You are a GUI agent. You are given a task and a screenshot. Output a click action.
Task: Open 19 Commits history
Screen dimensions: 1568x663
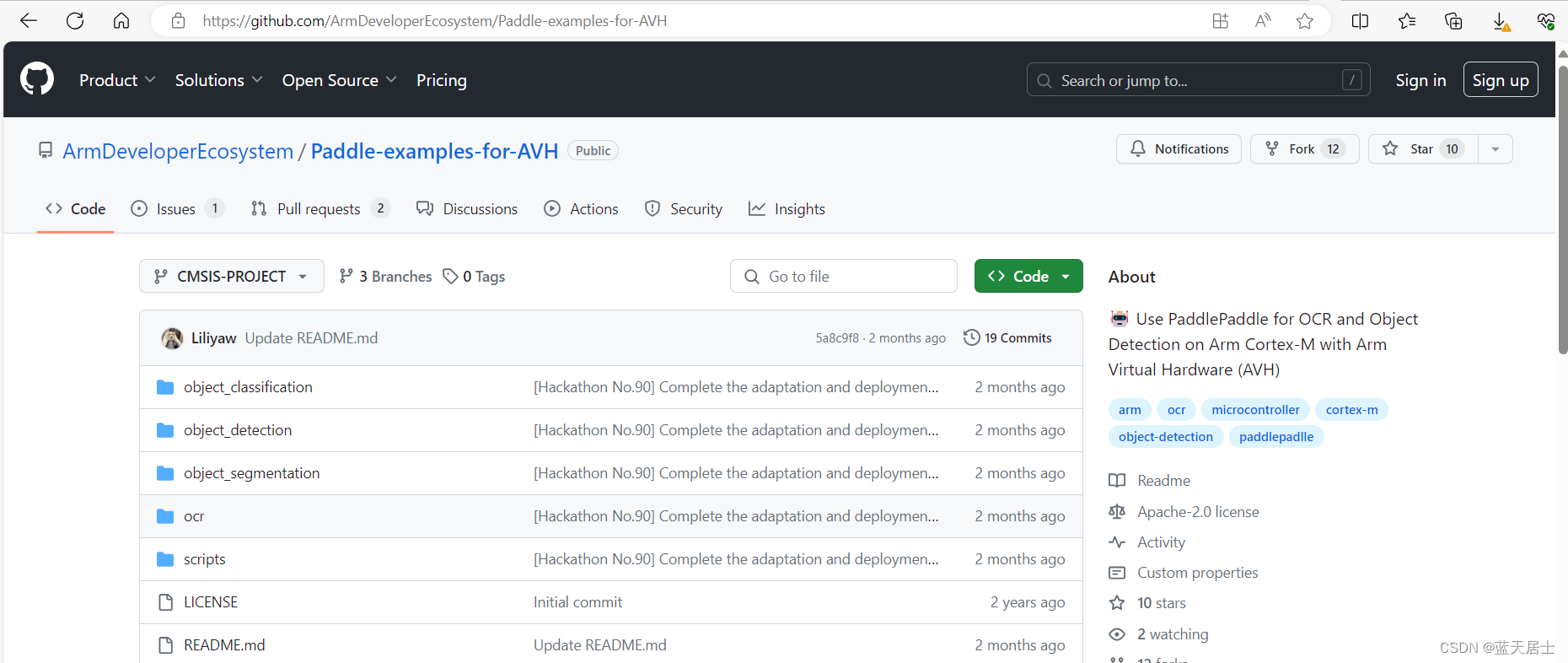[1007, 337]
